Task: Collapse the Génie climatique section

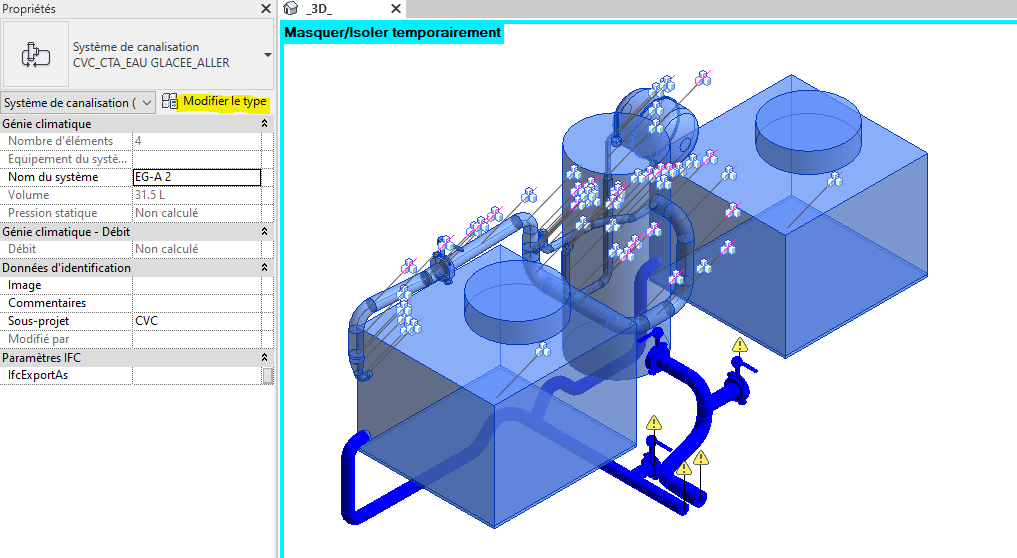Action: (x=264, y=124)
